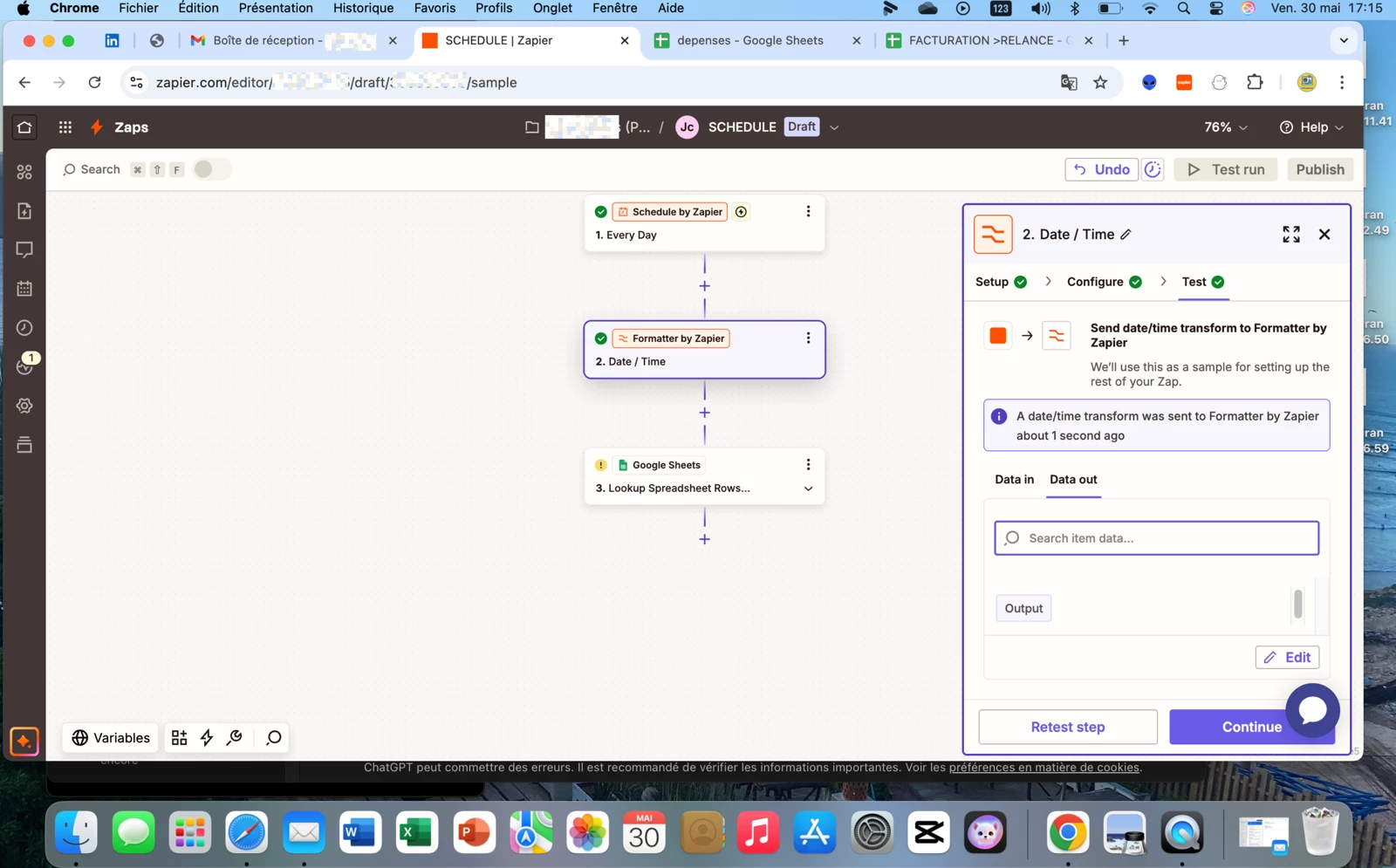The height and width of the screenshot is (868, 1396).
Task: Open the sidebar versions stack icon
Action: [24, 445]
